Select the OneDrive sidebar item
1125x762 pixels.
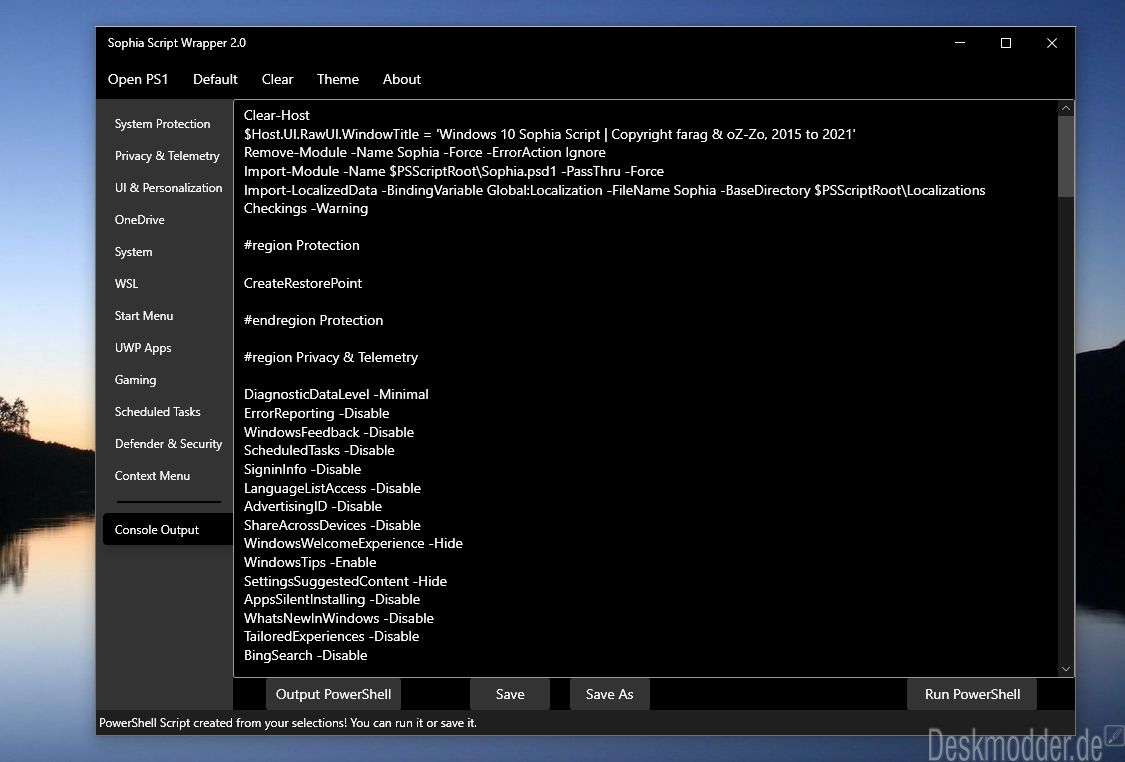point(139,220)
